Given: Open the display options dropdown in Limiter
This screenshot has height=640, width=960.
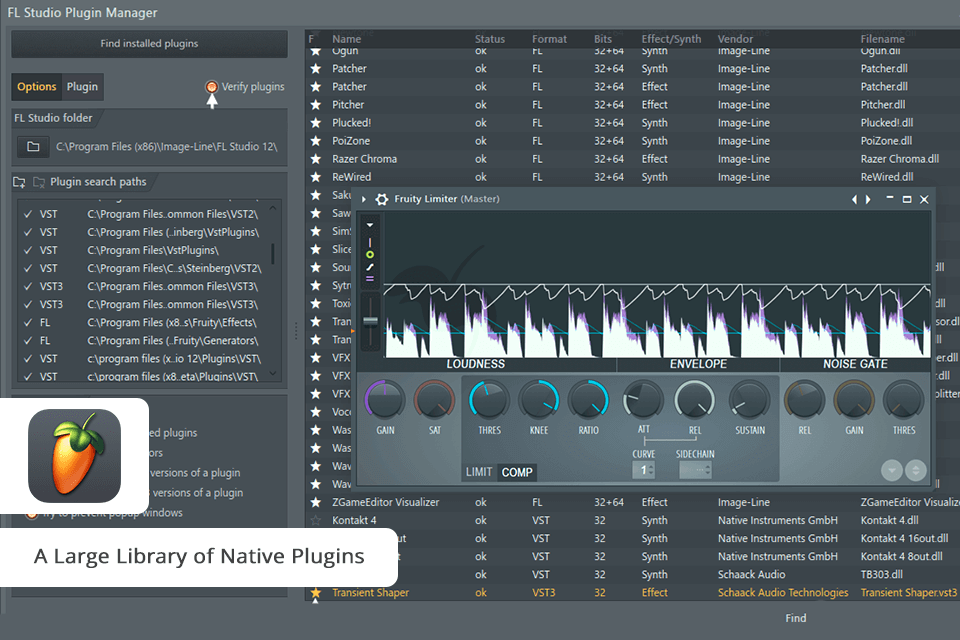Looking at the screenshot, I should [370, 225].
